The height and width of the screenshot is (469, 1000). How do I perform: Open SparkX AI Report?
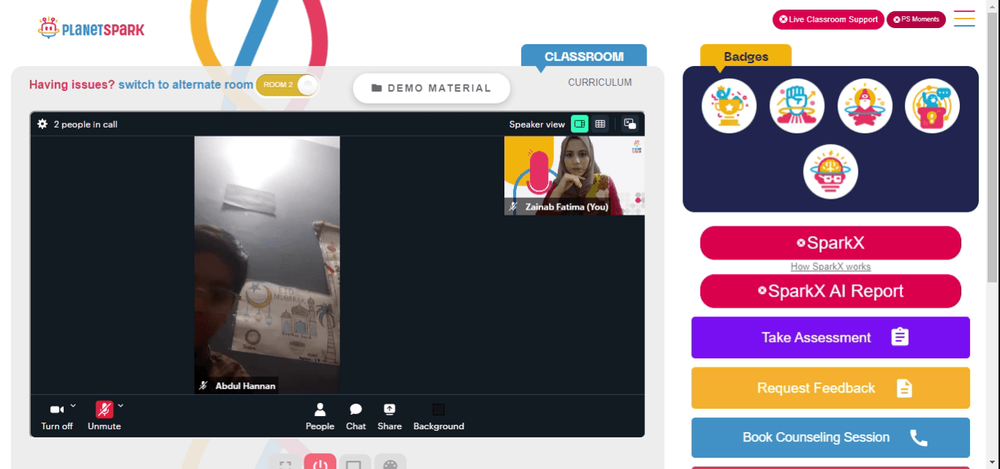point(830,291)
